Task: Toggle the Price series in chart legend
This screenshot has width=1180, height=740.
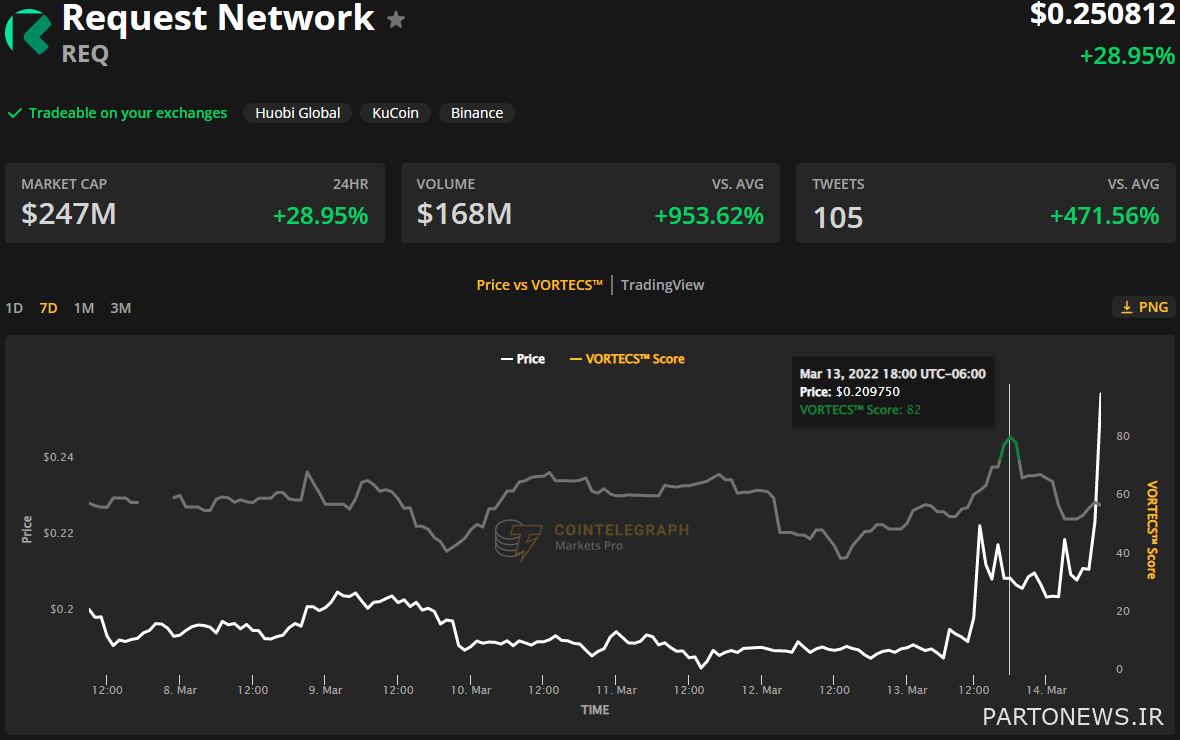Action: [x=523, y=359]
